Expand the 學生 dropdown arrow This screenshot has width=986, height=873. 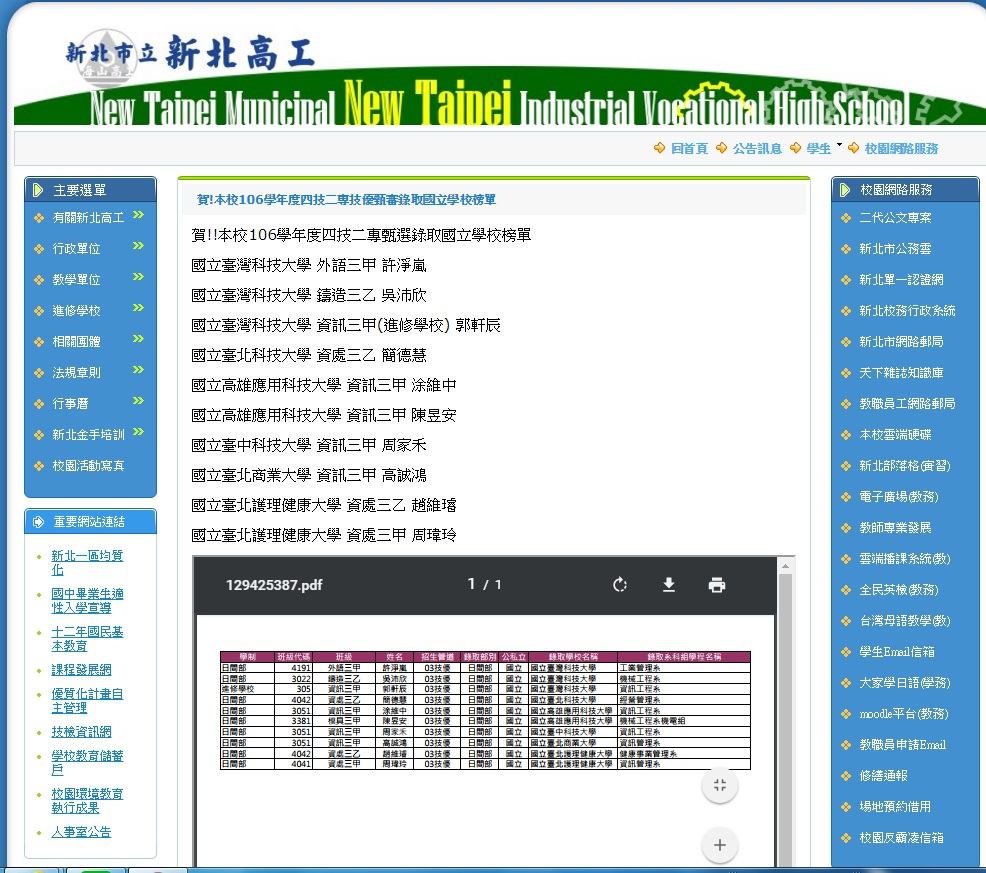(839, 145)
